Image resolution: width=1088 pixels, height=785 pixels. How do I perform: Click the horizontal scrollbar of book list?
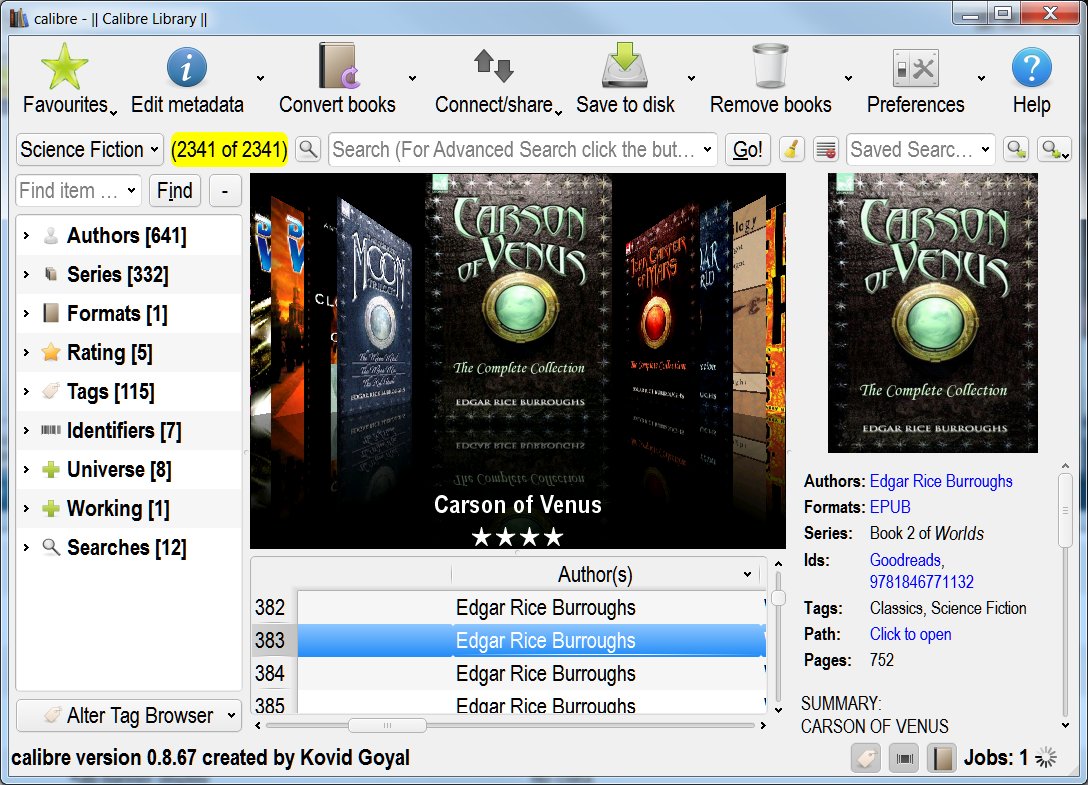(386, 725)
